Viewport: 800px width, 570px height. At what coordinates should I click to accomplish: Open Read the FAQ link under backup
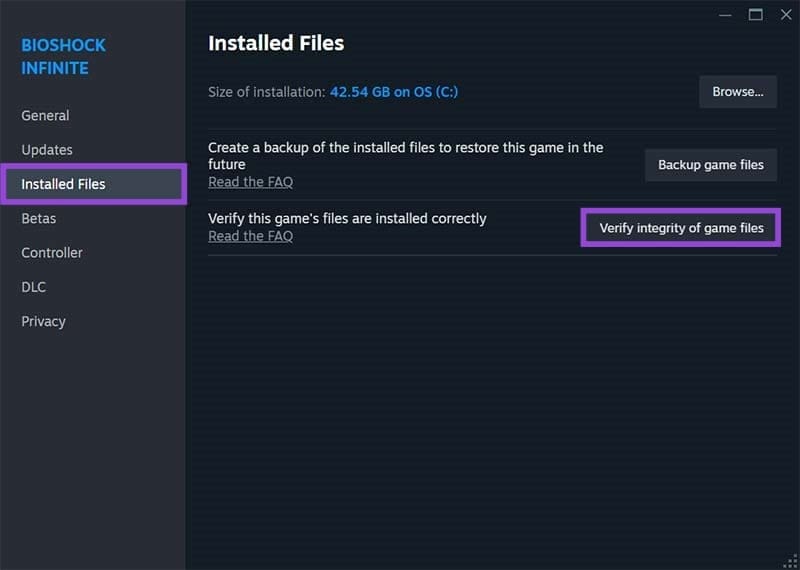[251, 182]
